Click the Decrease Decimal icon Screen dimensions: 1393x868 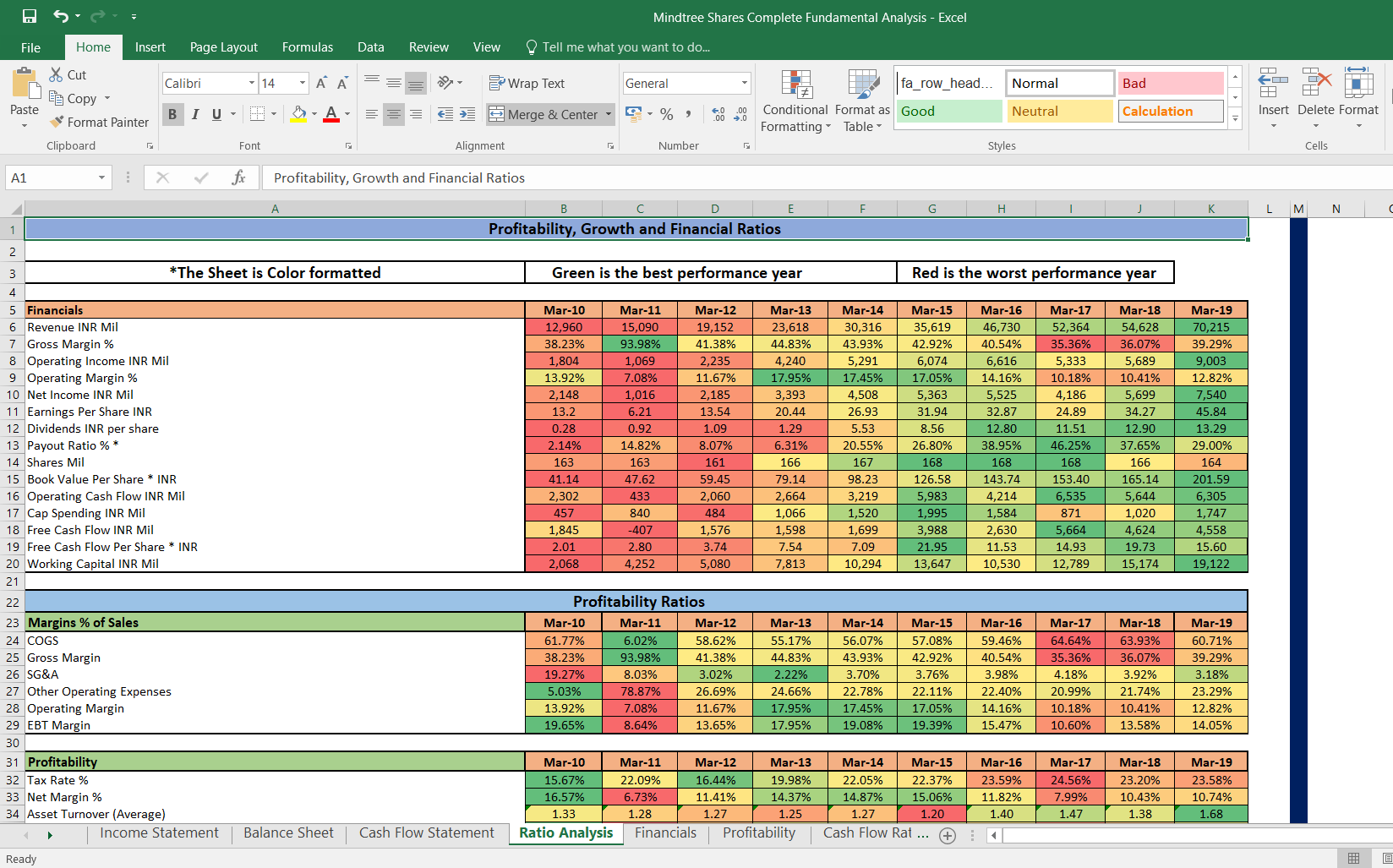tap(740, 113)
